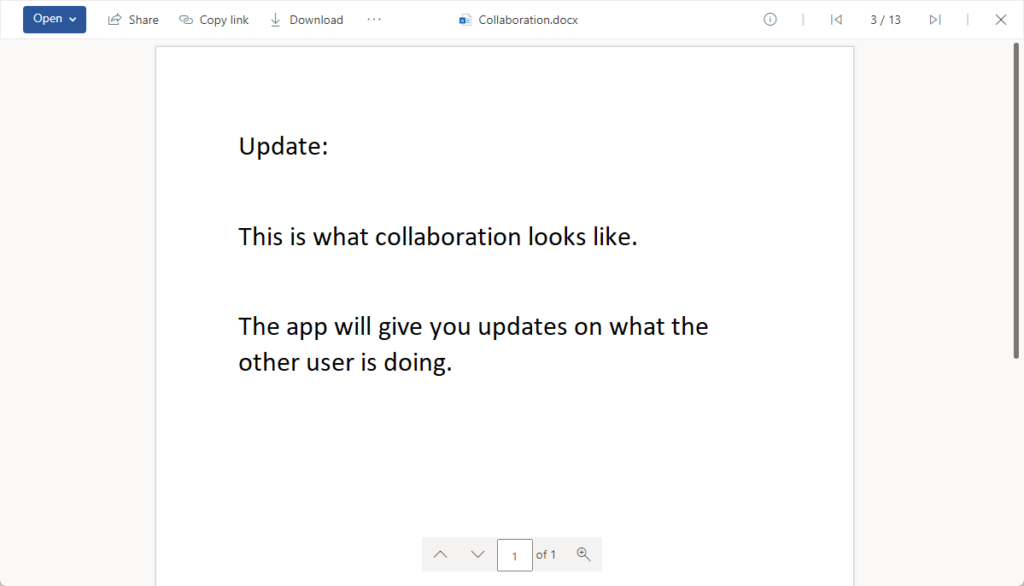Go to the next file arrow
This screenshot has height=586, width=1024.
935,20
